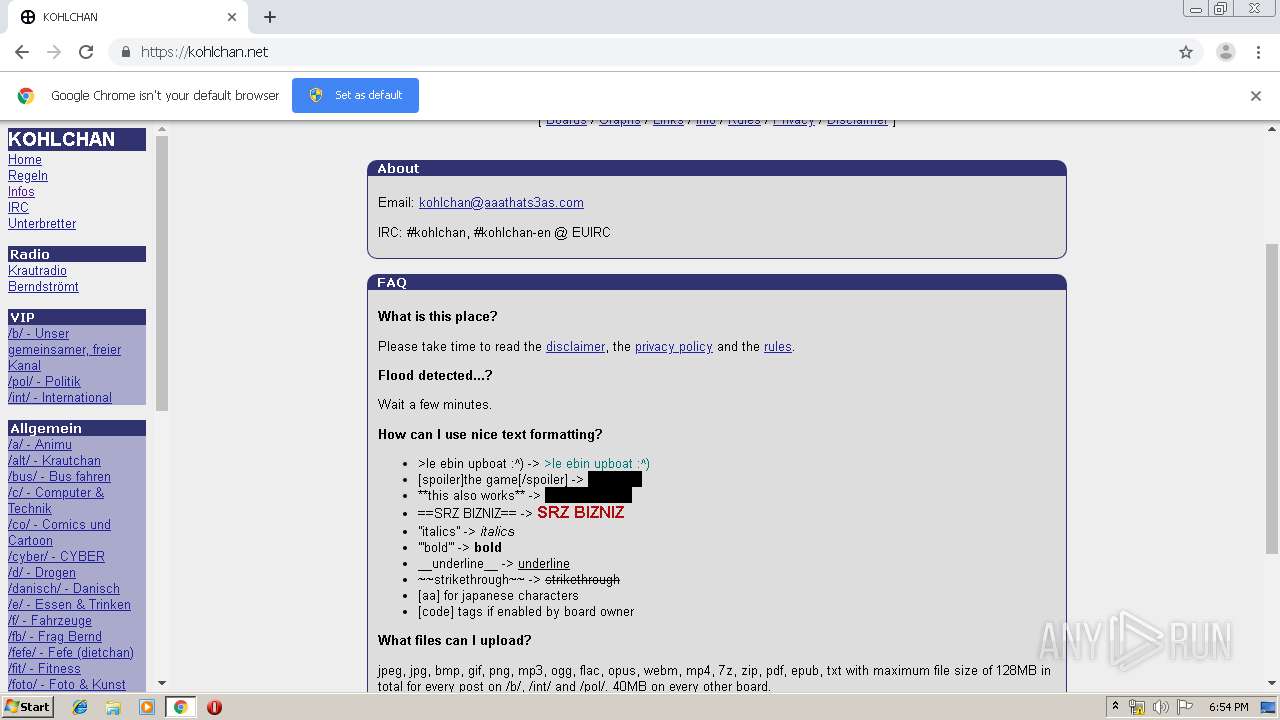Screen dimensions: 1280x720
Task: Open the volume speaker tray icon
Action: 1160,707
